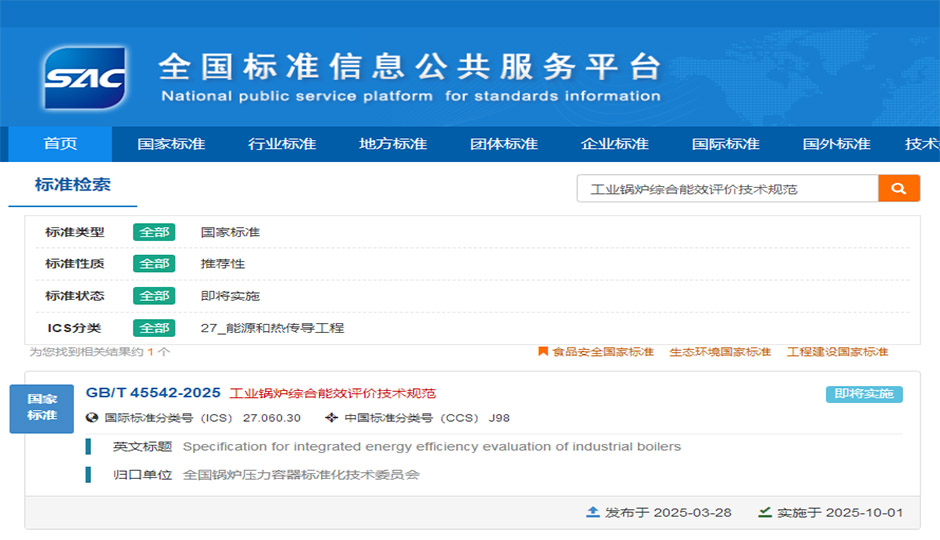This screenshot has width=940, height=540.
Task: Choose 27_能源和热传导工程 ICS category
Action: point(272,328)
